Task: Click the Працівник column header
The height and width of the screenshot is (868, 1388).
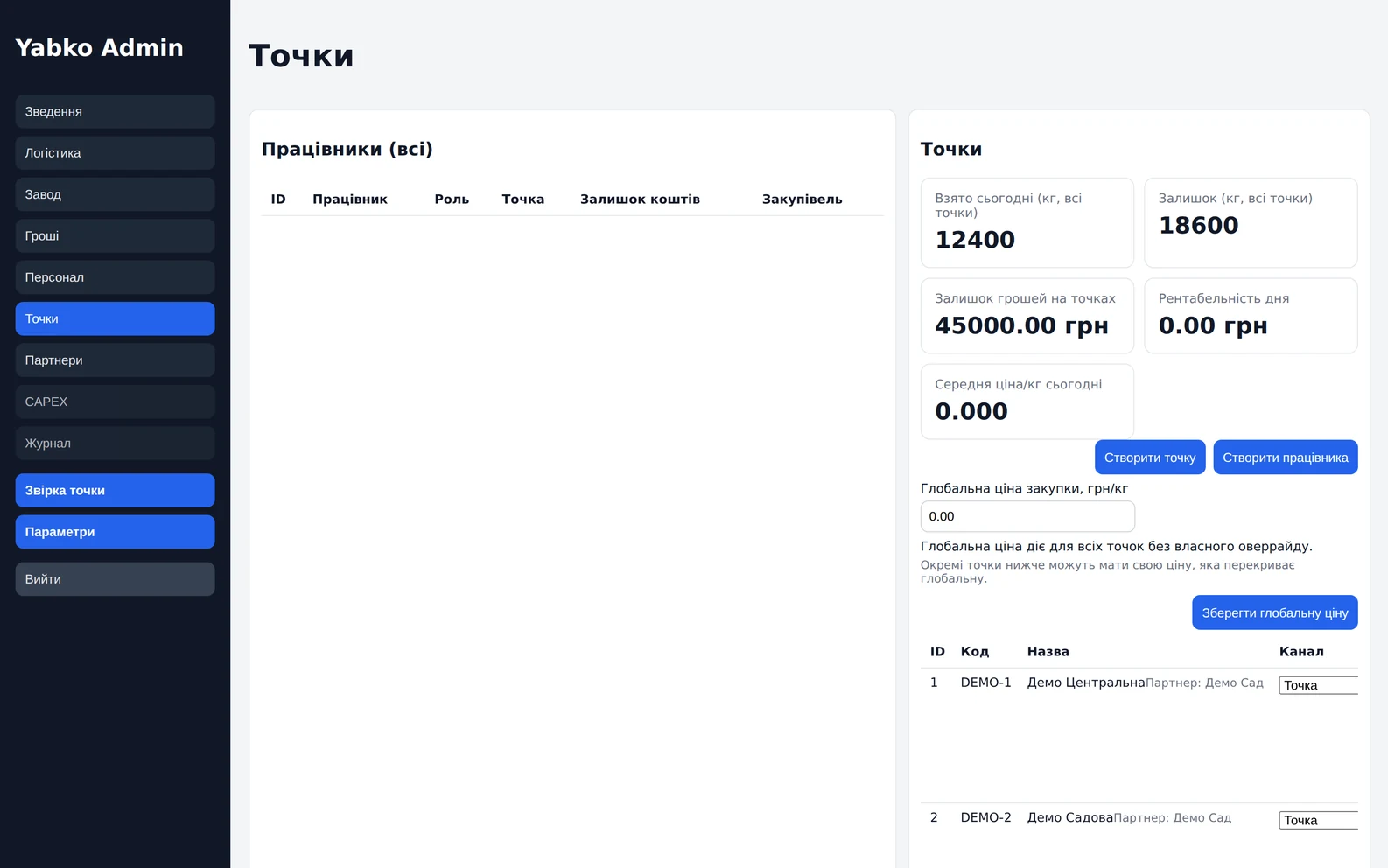Action: pos(350,199)
